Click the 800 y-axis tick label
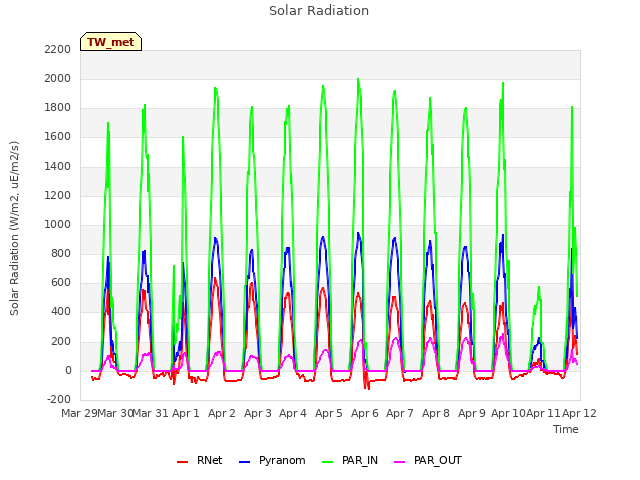The width and height of the screenshot is (640, 480). coord(61,253)
